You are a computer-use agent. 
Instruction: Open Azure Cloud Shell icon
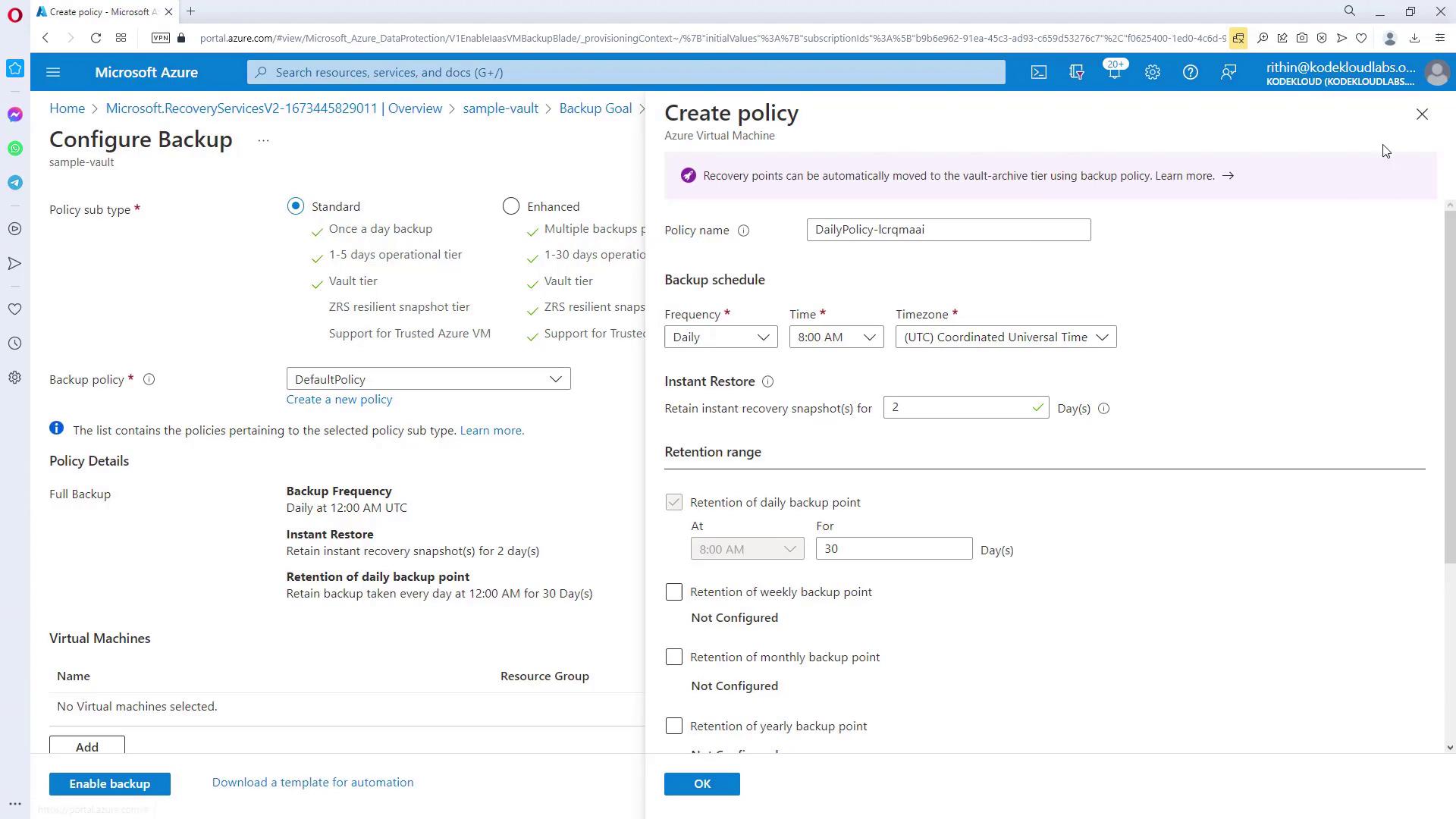click(x=1038, y=72)
